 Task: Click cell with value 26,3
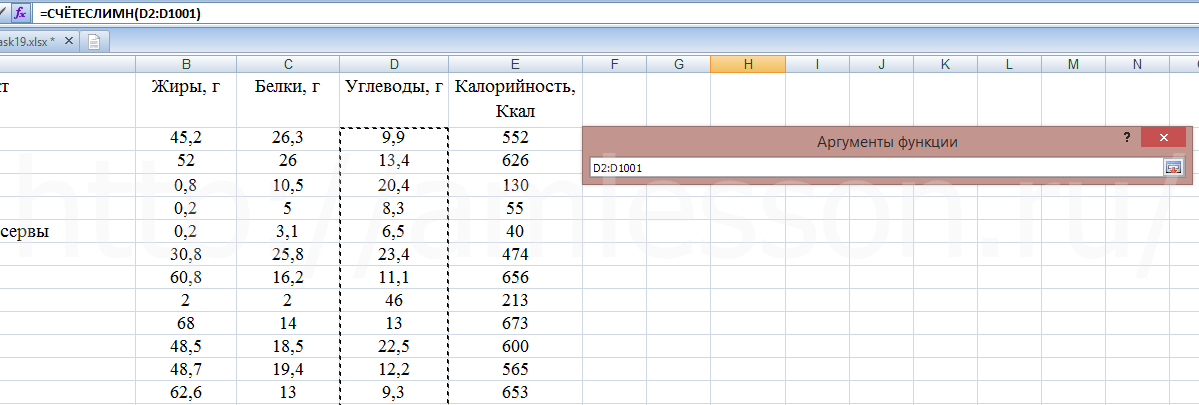tap(288, 138)
